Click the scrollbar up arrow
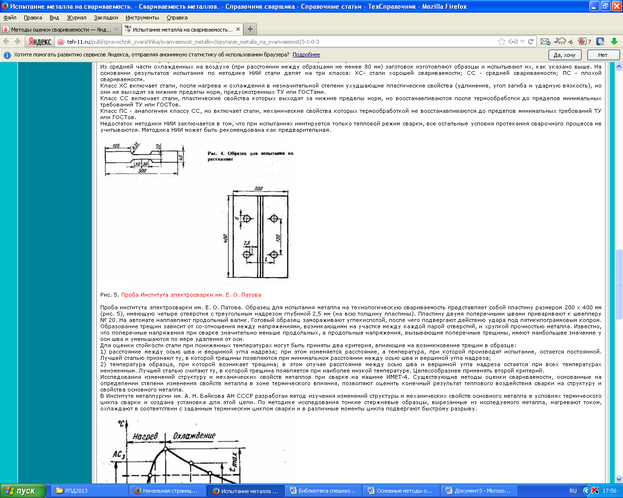Screen dimensions: 623x498 point(619,67)
